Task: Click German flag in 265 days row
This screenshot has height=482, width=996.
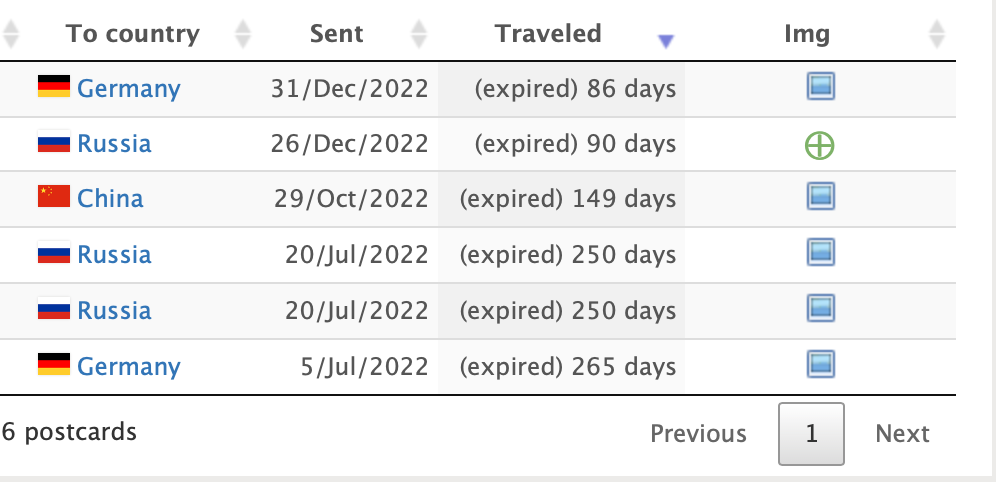Action: [54, 365]
